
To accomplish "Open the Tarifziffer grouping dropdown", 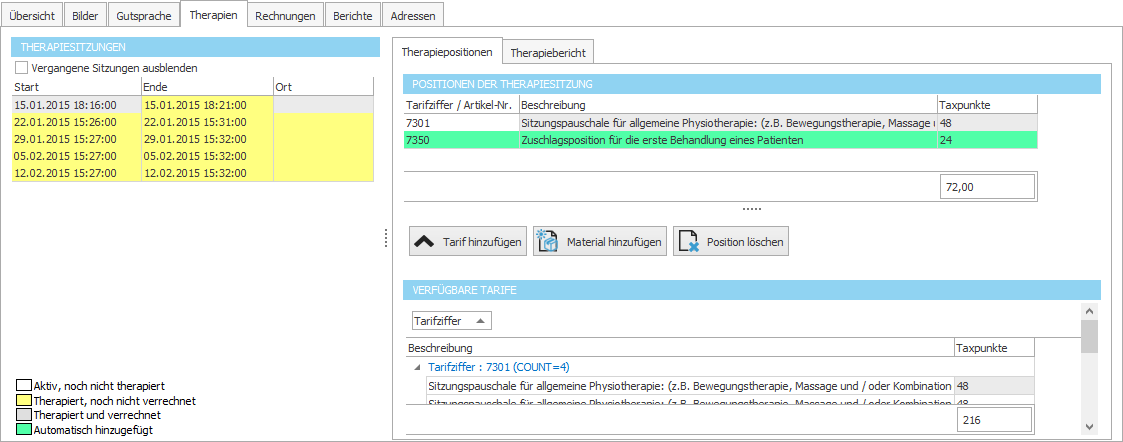I will (x=451, y=321).
